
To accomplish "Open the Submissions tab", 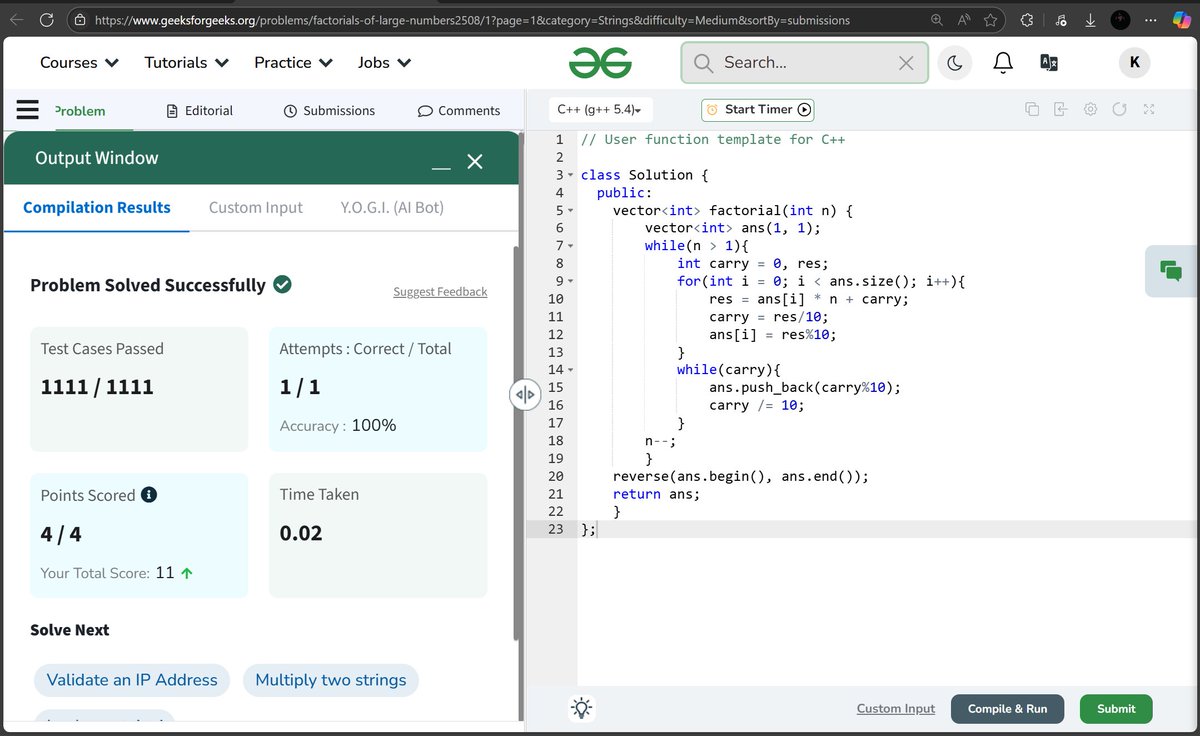I will [x=329, y=111].
